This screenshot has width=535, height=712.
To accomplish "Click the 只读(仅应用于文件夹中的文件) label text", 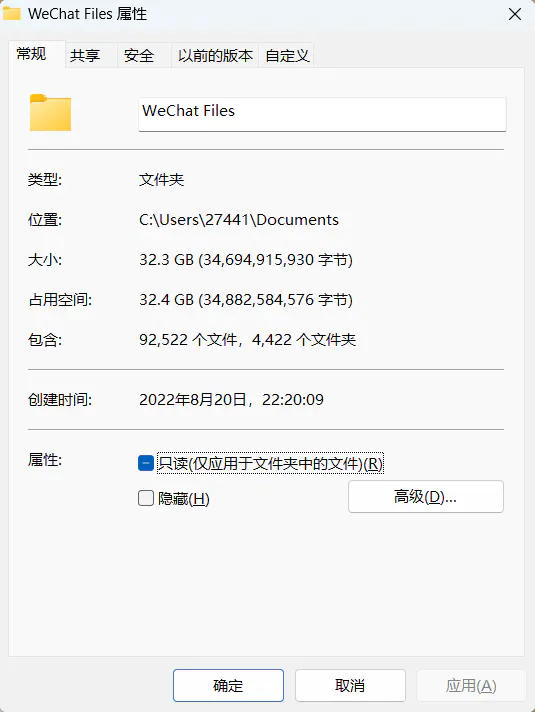I will tap(270, 463).
